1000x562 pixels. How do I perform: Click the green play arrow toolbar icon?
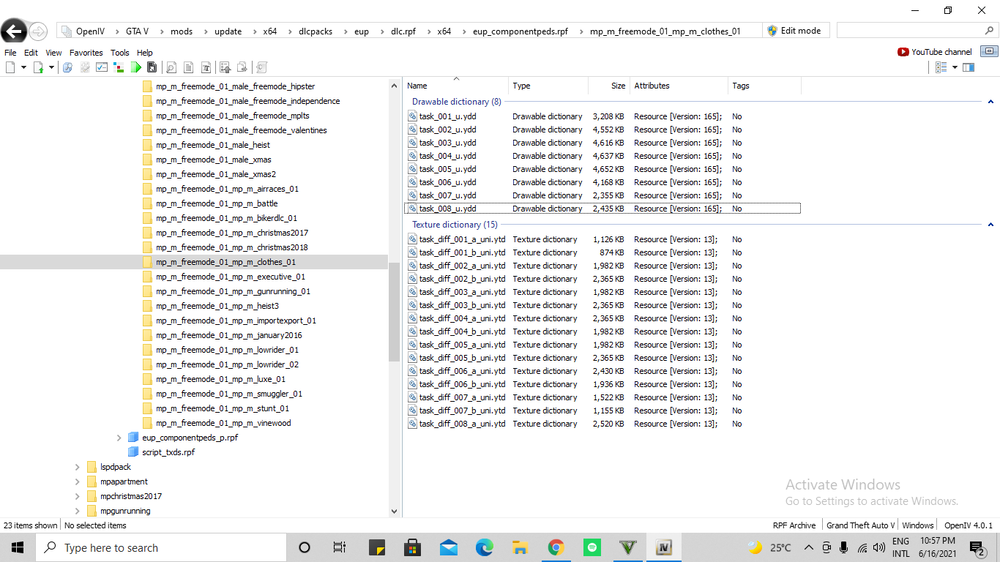[x=136, y=68]
